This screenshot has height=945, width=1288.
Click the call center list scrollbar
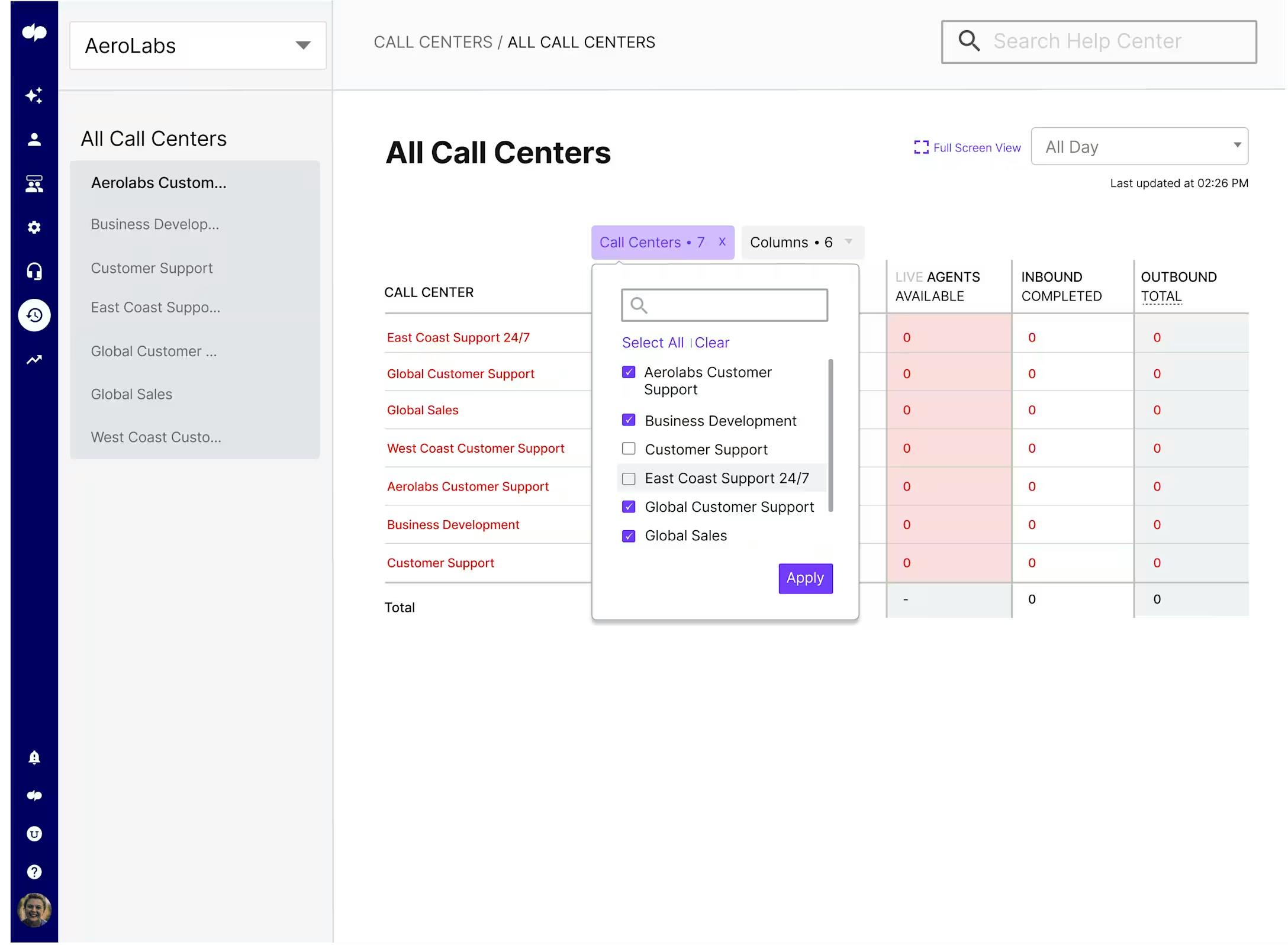click(830, 435)
